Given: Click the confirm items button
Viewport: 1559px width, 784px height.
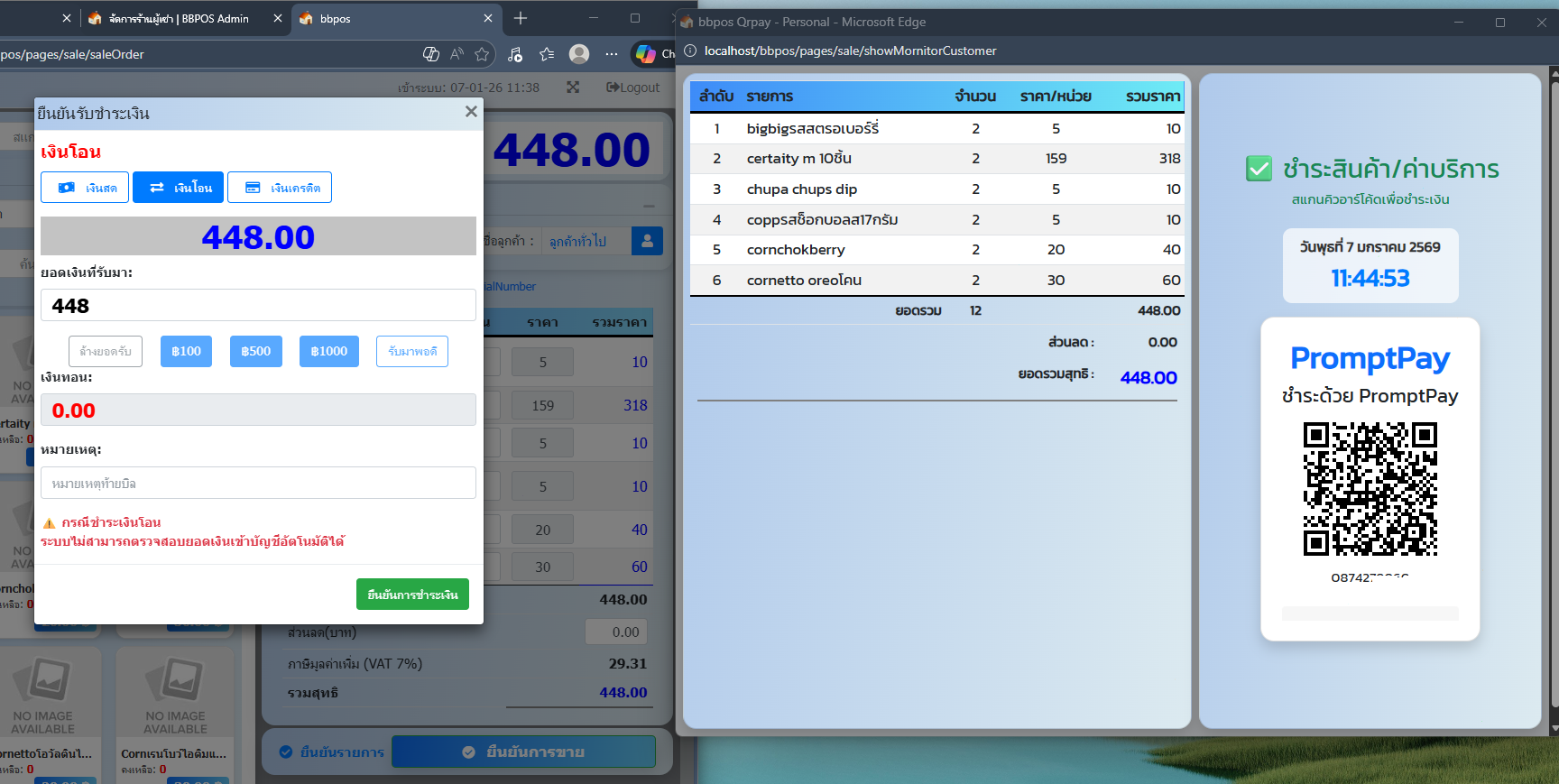Looking at the screenshot, I should 332,752.
